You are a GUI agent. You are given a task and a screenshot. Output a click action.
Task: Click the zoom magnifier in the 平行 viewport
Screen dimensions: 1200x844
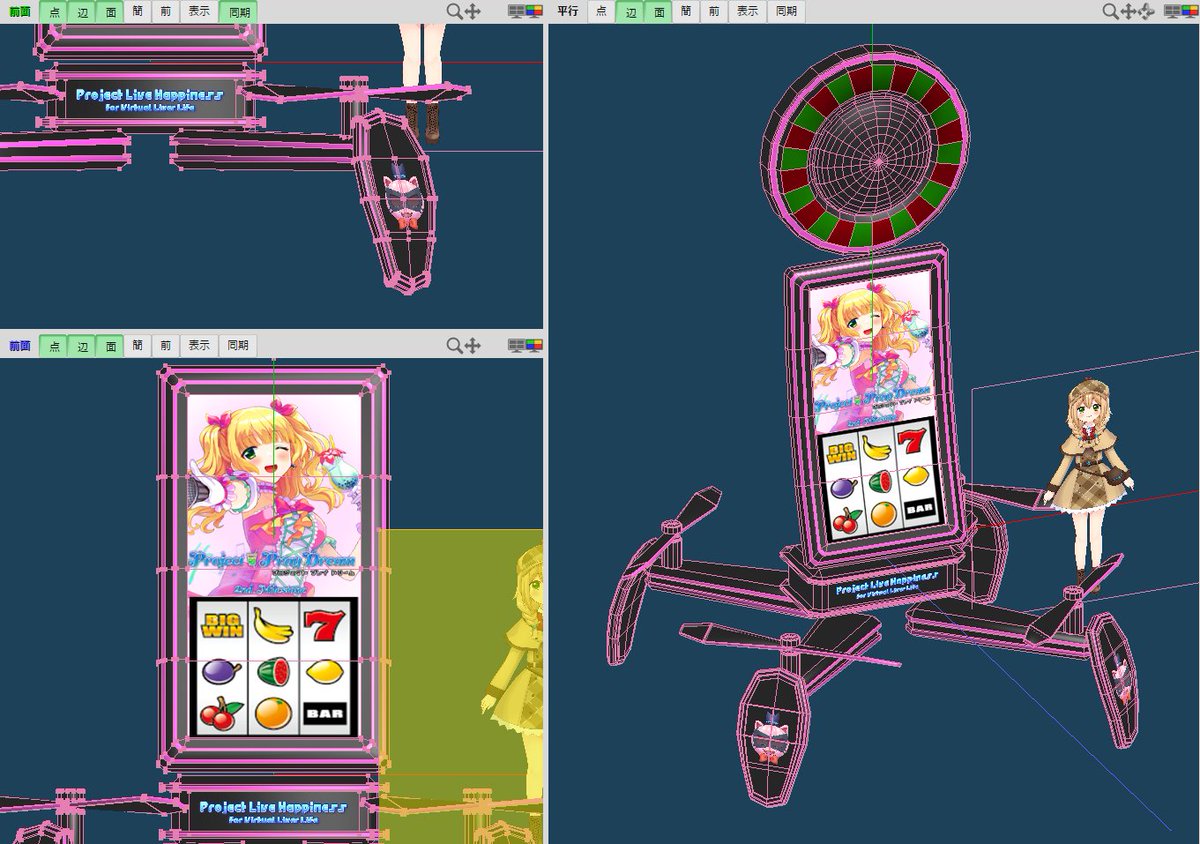(1110, 11)
